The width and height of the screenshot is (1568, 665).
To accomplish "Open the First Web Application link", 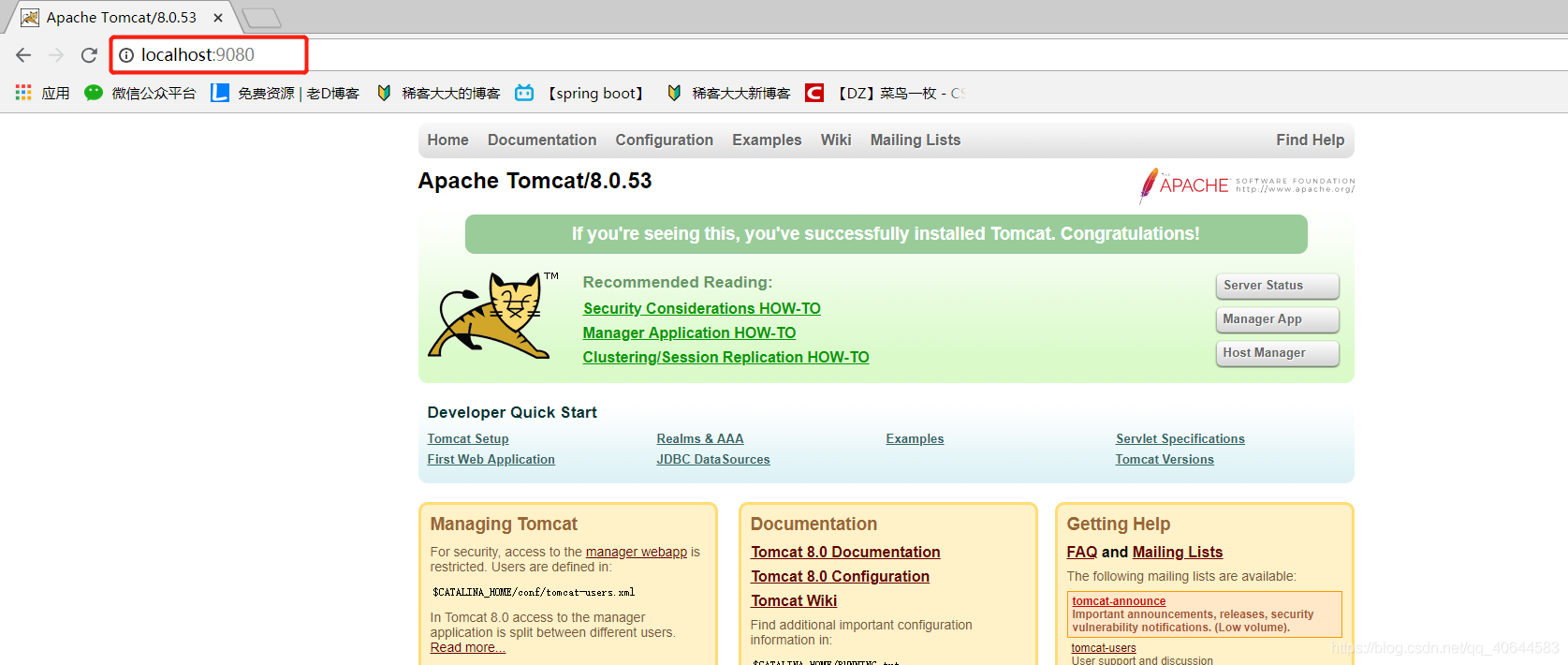I will pos(491,459).
